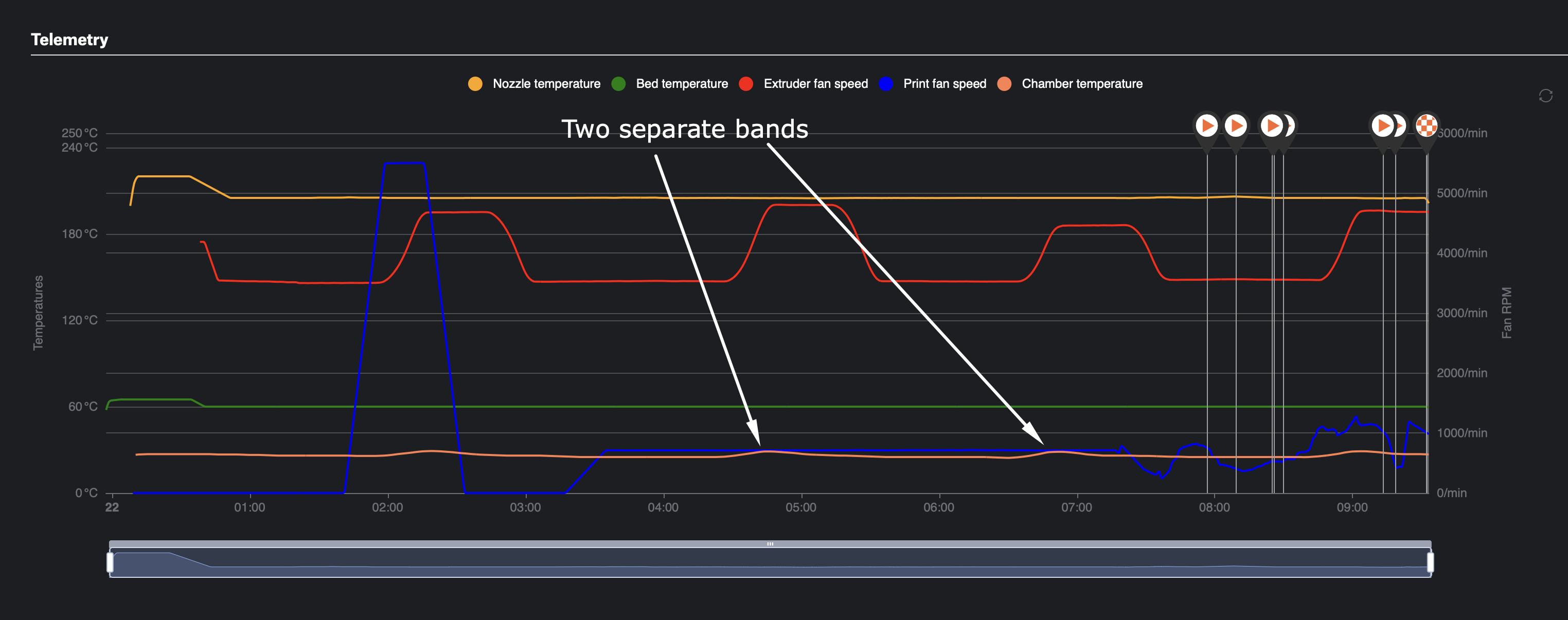Toggle the Nozzle temperature legend dot
Screen dimensions: 1568x620
pyautogui.click(x=475, y=84)
